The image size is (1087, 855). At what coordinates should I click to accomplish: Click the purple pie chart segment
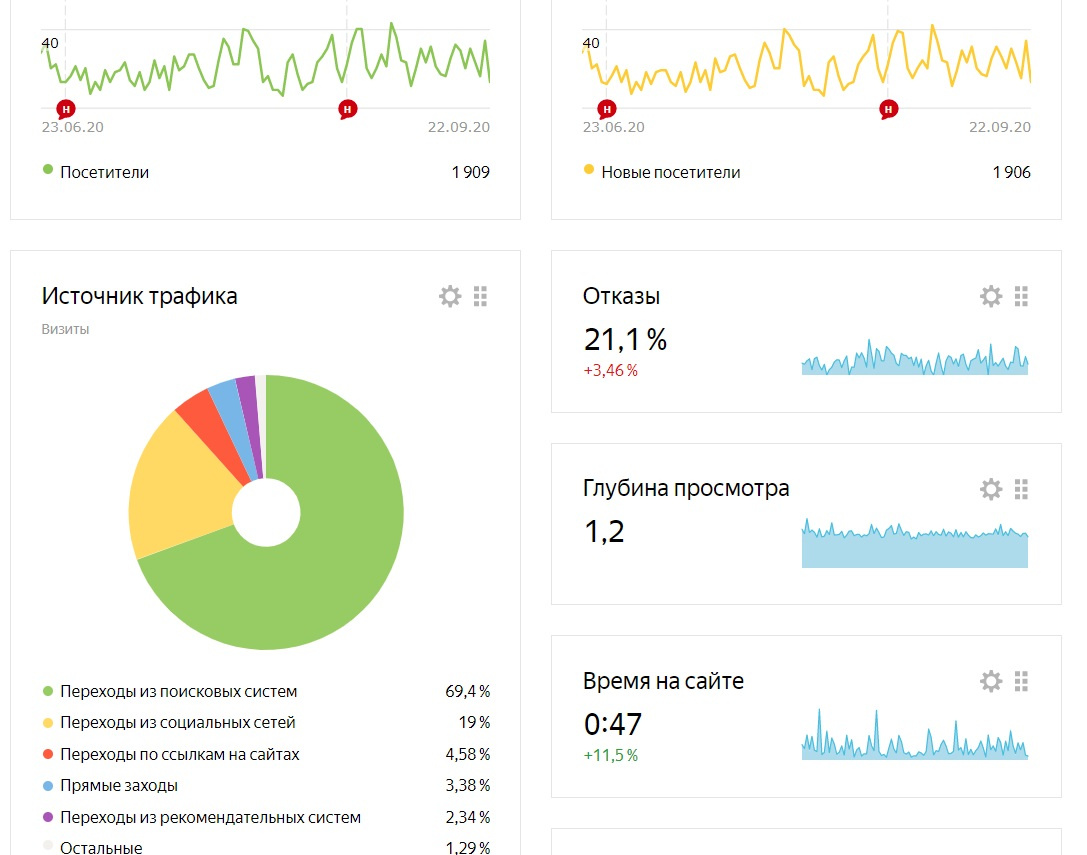coord(251,420)
